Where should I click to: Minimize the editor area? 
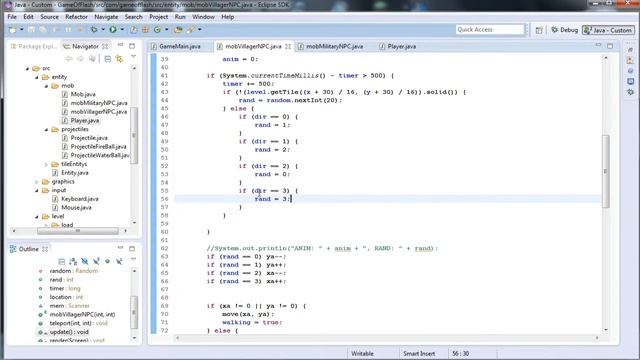pos(598,45)
